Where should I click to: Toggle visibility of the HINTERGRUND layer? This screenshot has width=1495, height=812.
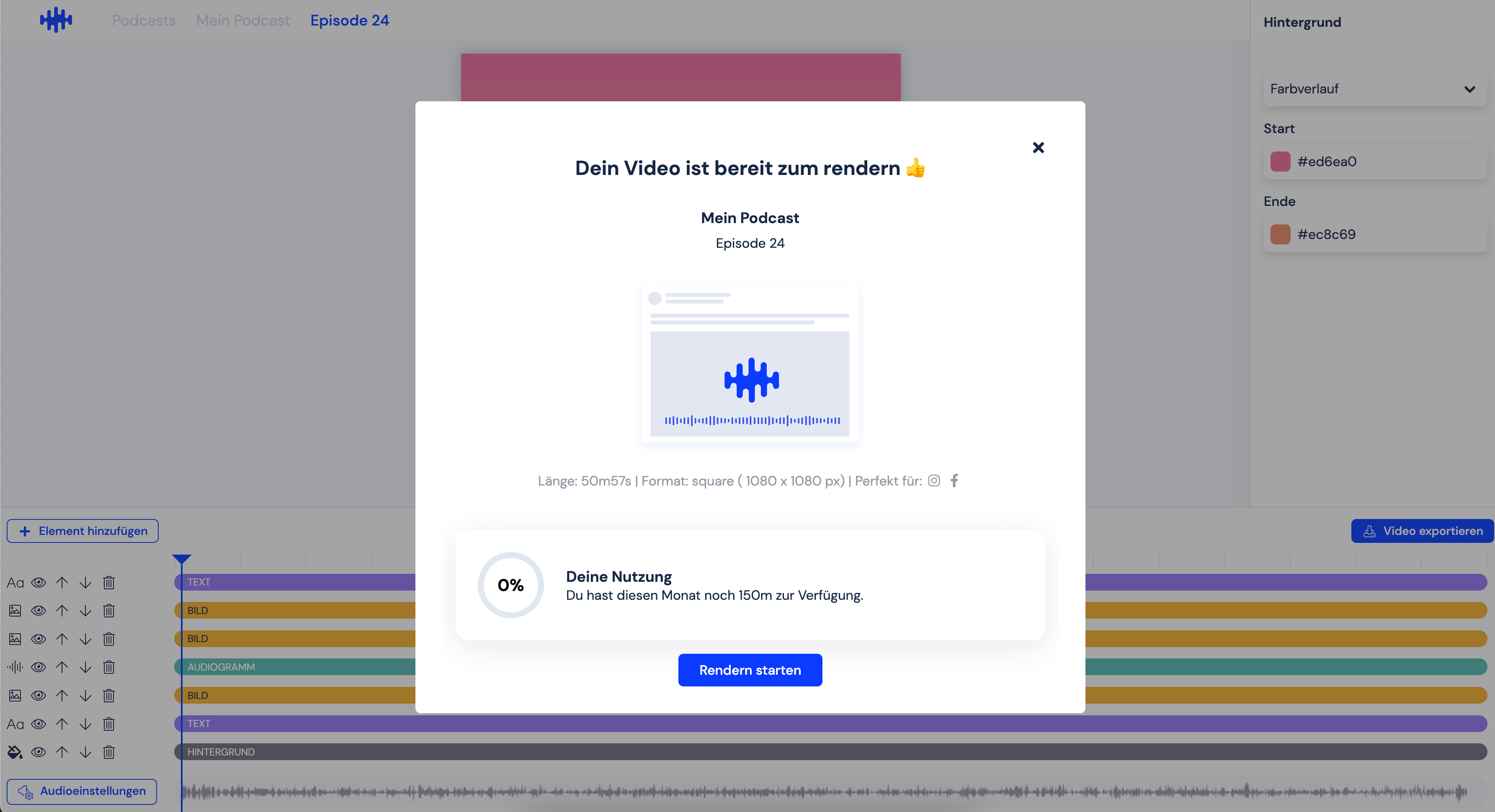tap(38, 752)
